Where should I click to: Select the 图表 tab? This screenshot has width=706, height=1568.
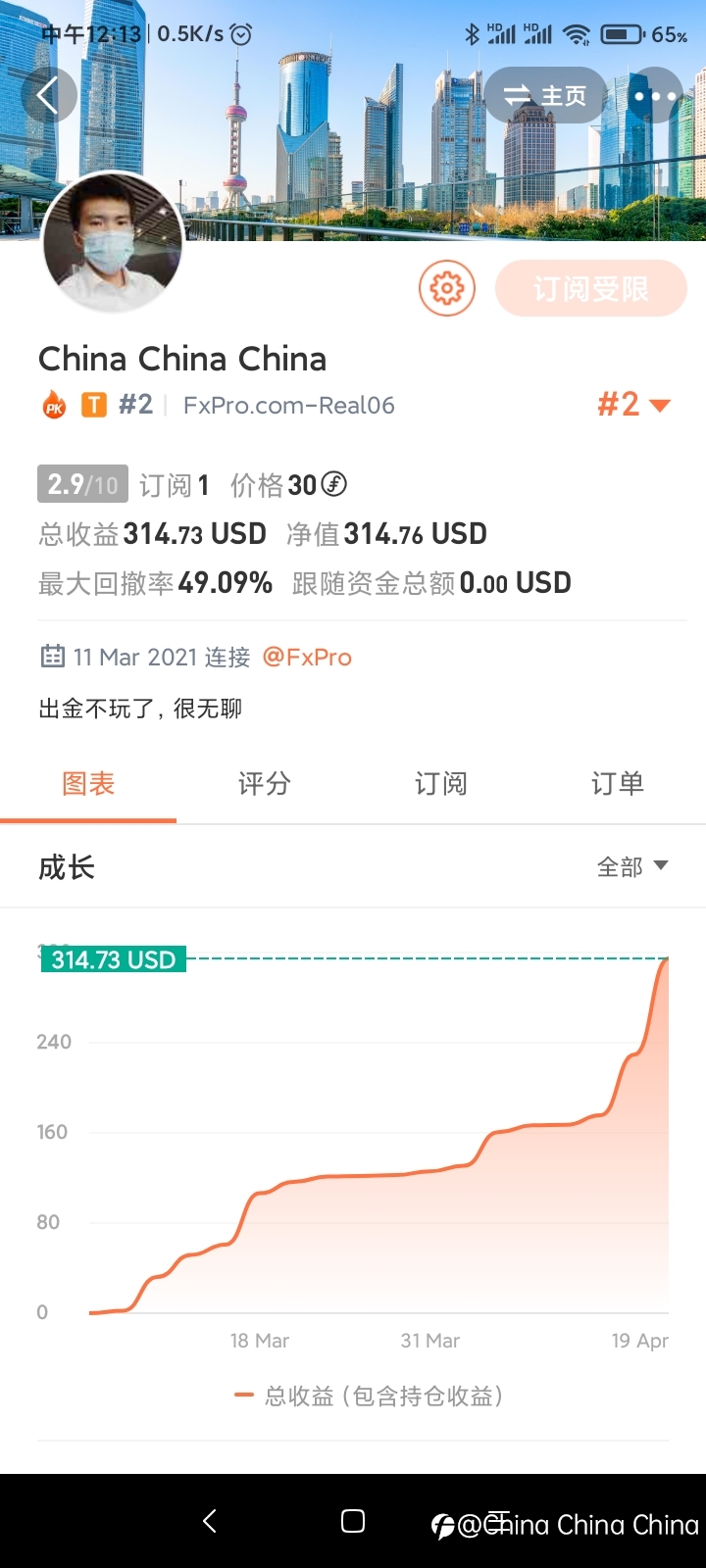pyautogui.click(x=88, y=784)
